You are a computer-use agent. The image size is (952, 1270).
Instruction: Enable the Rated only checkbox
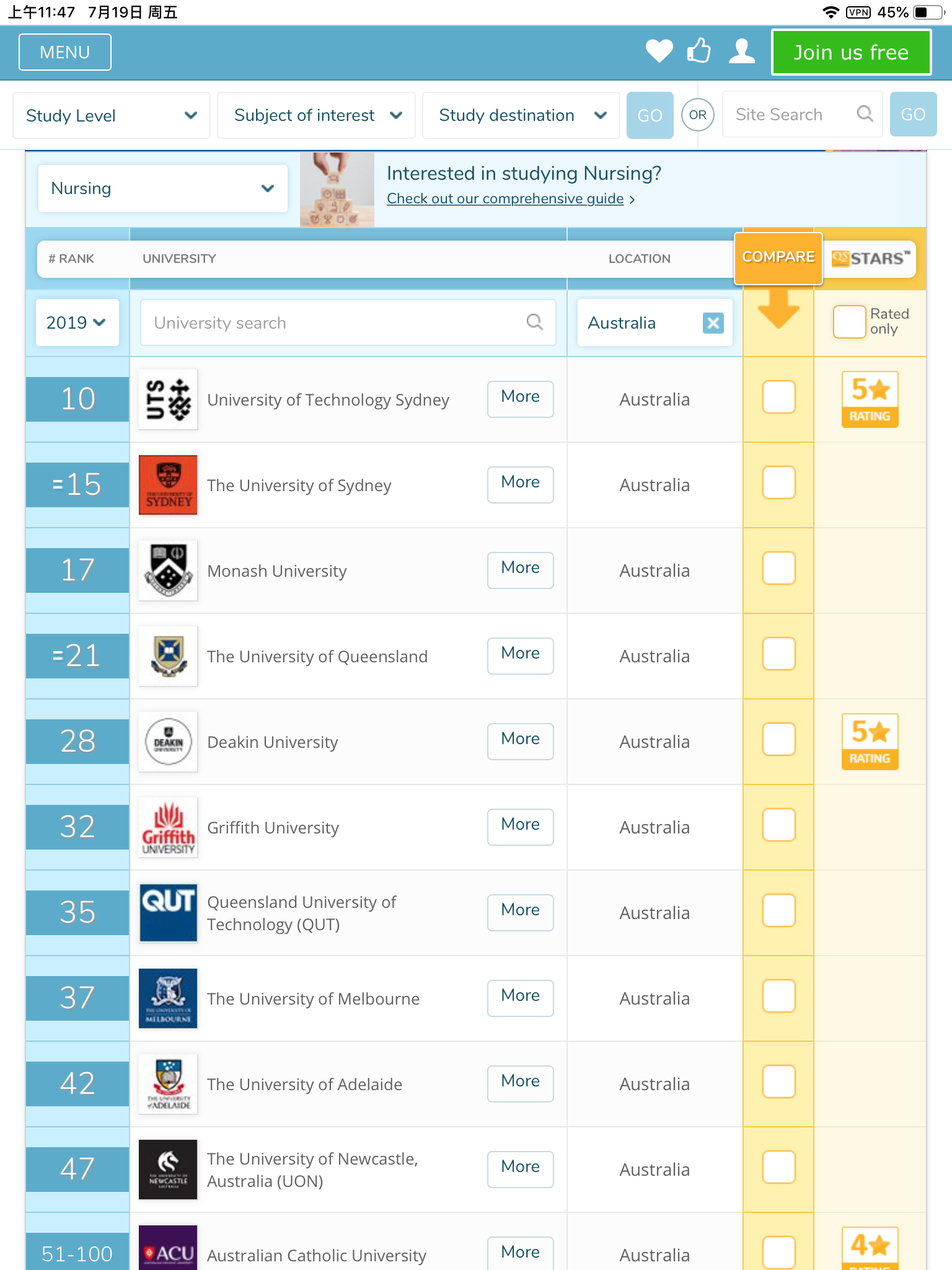click(x=848, y=322)
